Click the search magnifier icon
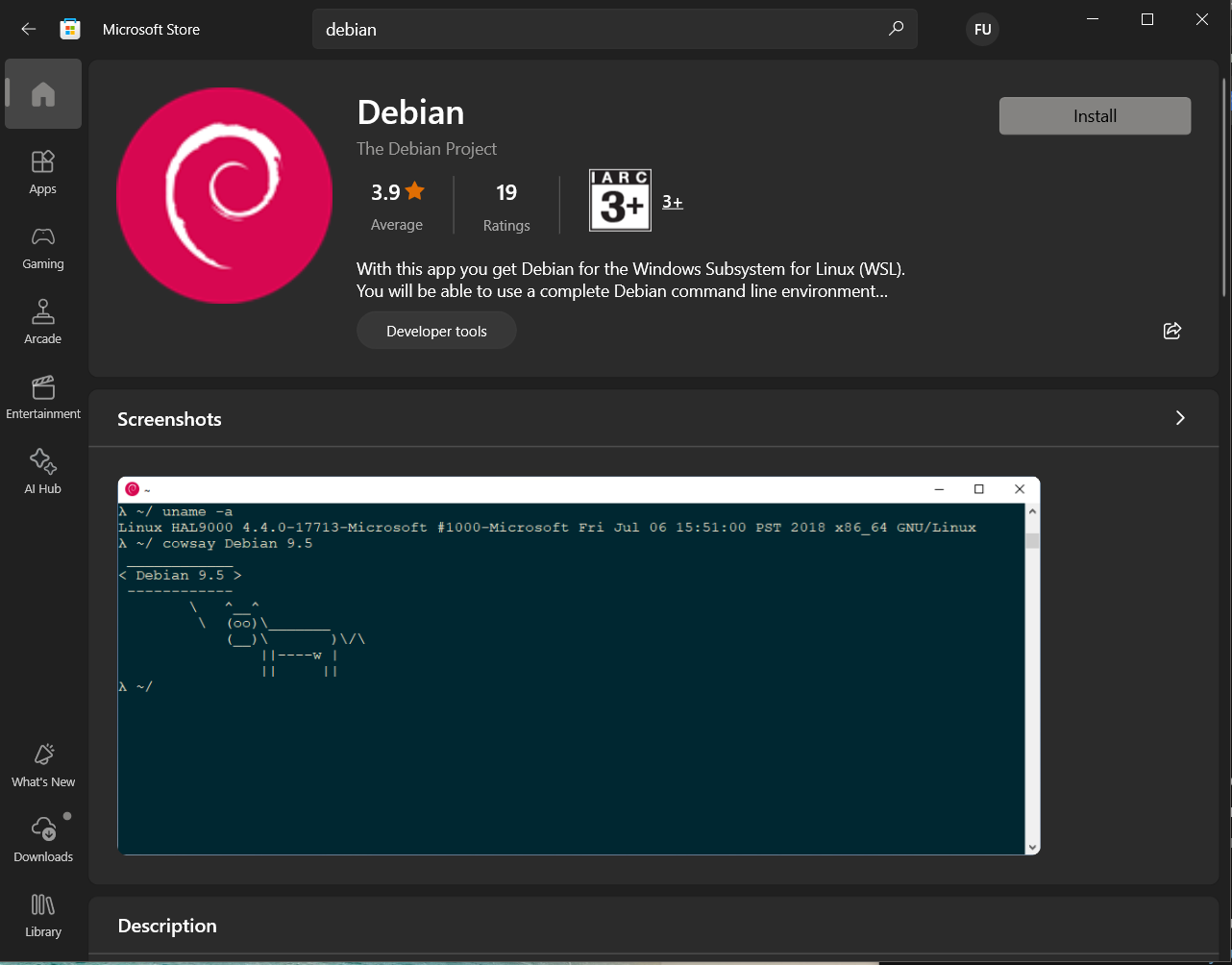The height and width of the screenshot is (965, 1232). pos(896,29)
